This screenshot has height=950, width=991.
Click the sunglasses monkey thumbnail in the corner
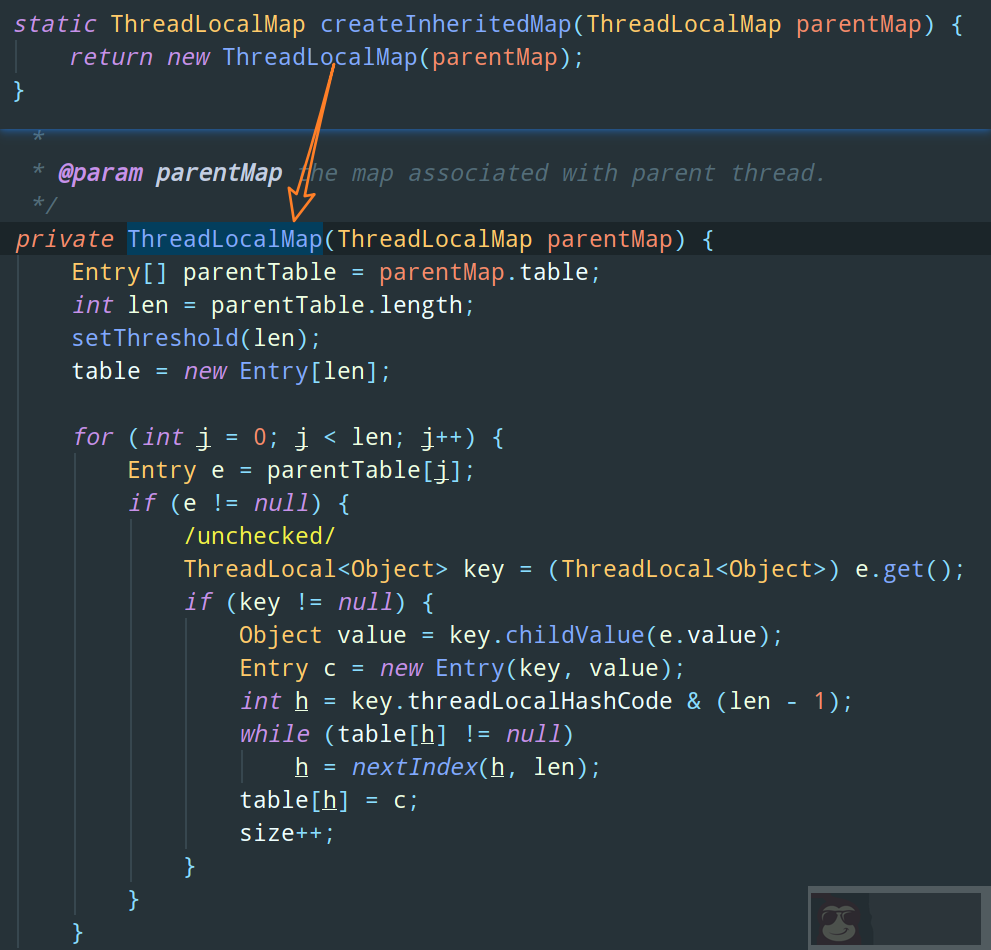click(838, 920)
